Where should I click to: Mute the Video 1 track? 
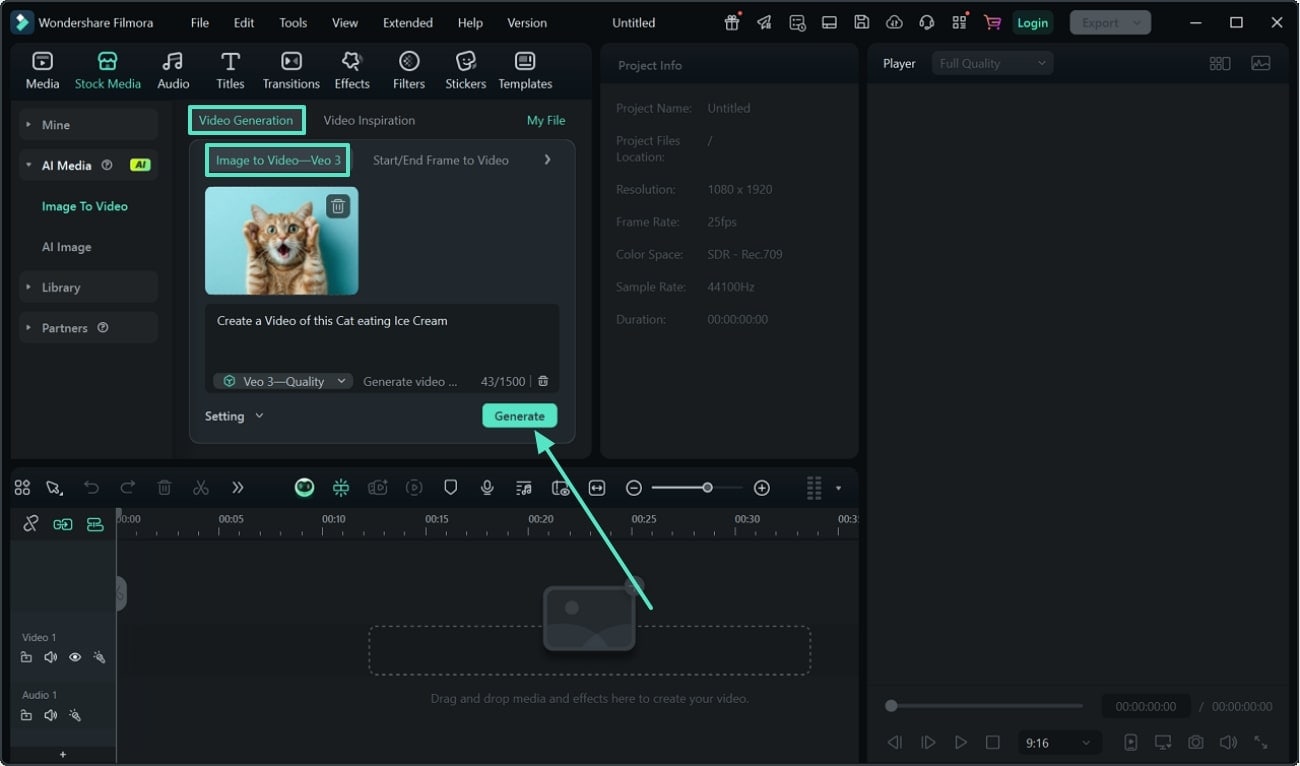pos(51,657)
